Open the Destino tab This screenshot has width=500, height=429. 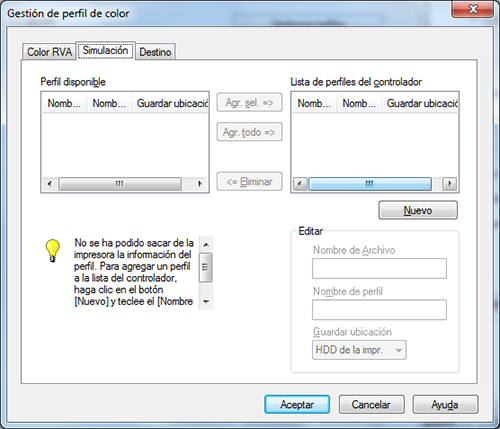pyautogui.click(x=155, y=52)
